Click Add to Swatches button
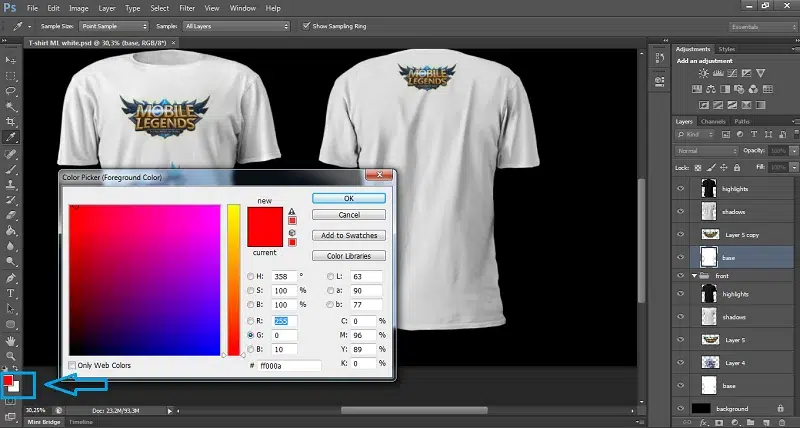The image size is (800, 428). [349, 235]
